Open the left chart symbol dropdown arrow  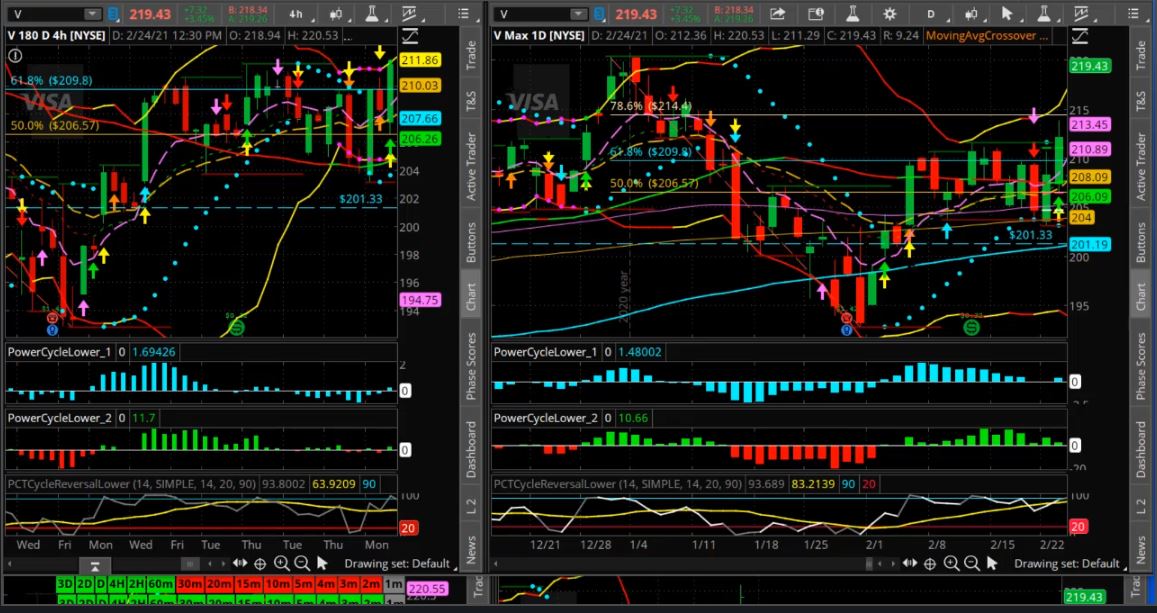coord(92,13)
